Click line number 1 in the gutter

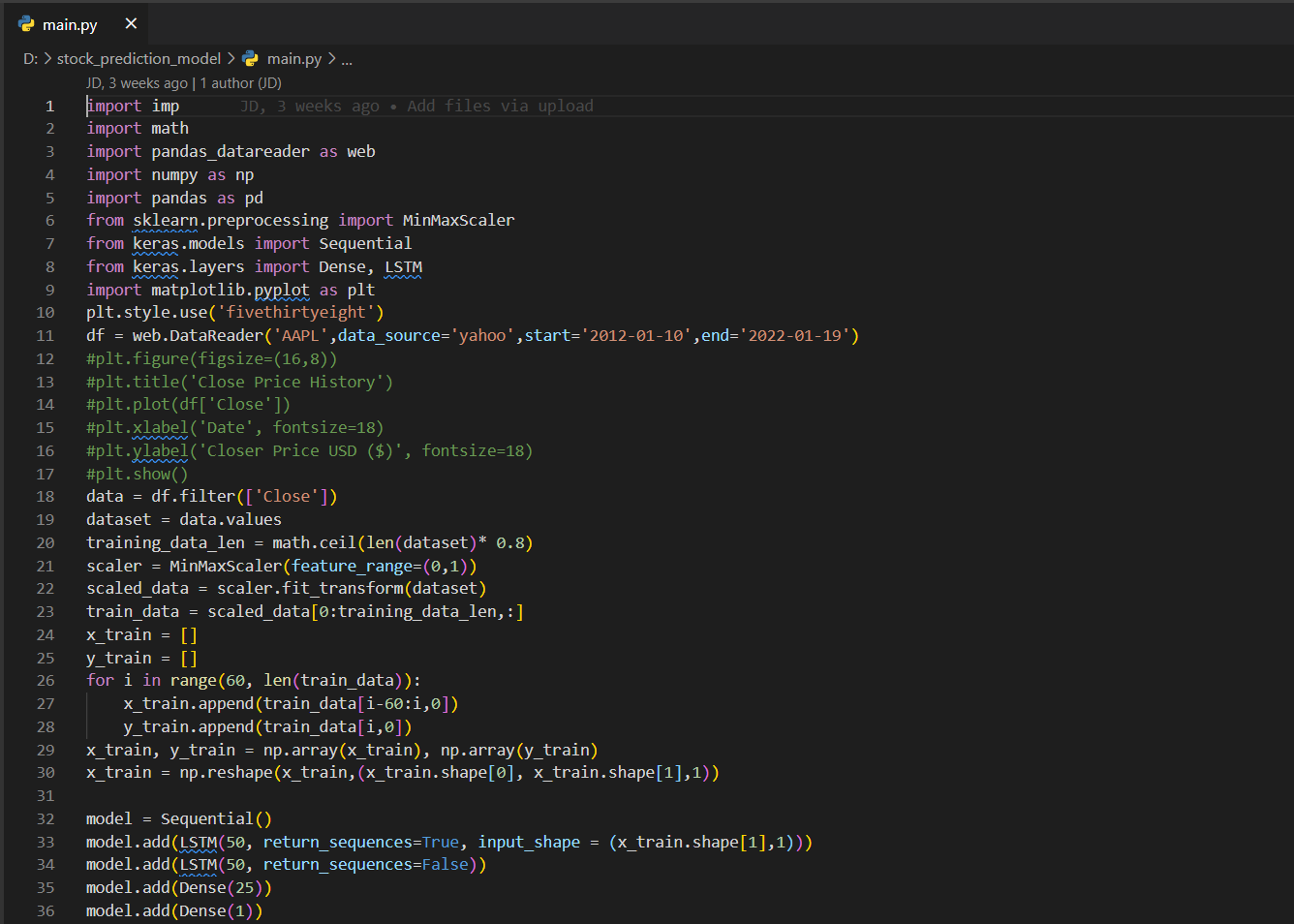(x=49, y=106)
